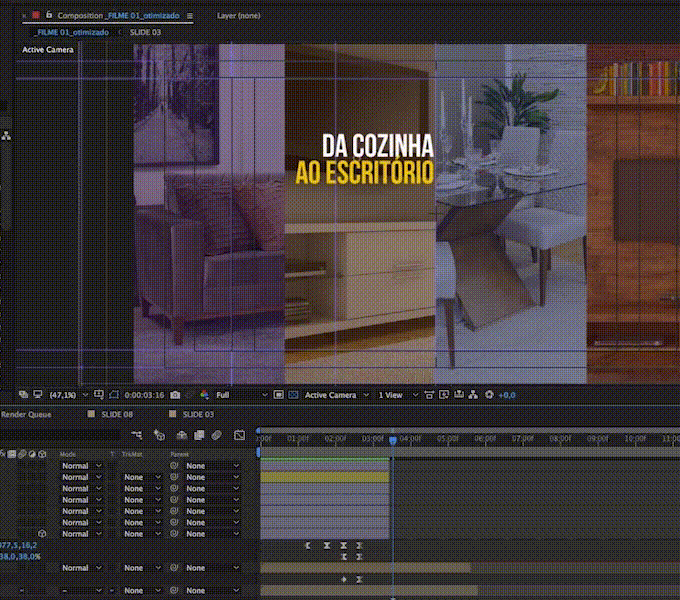Image resolution: width=680 pixels, height=600 pixels.
Task: Click the region of interest icon
Action: tap(279, 395)
